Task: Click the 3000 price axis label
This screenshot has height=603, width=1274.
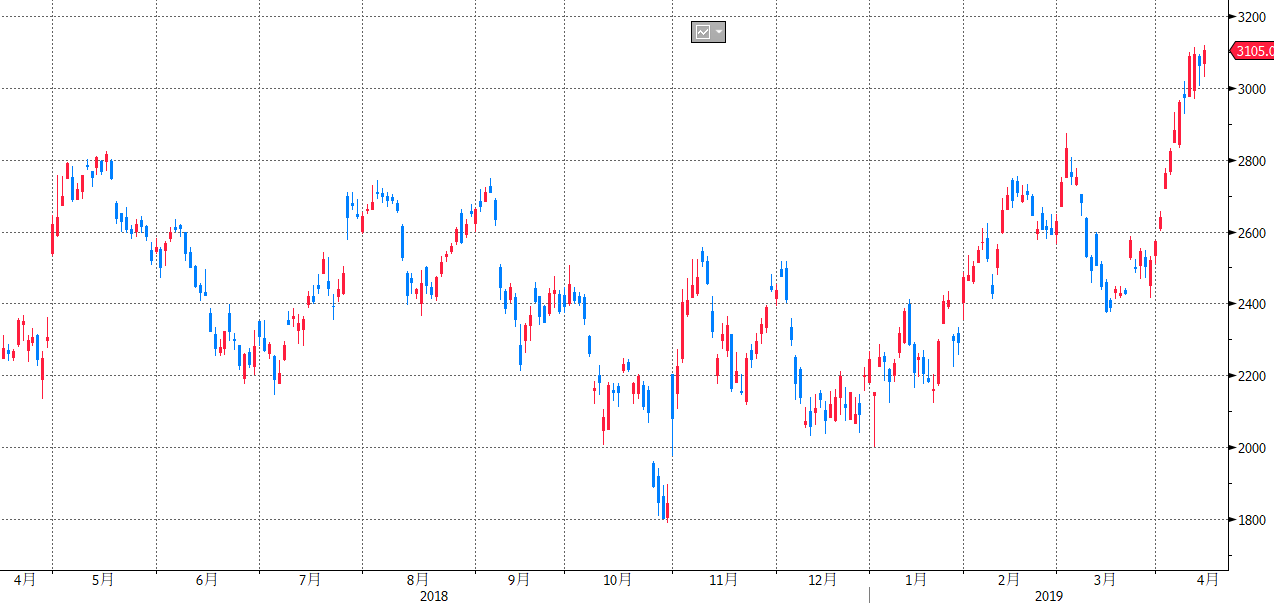Action: pyautogui.click(x=1252, y=89)
